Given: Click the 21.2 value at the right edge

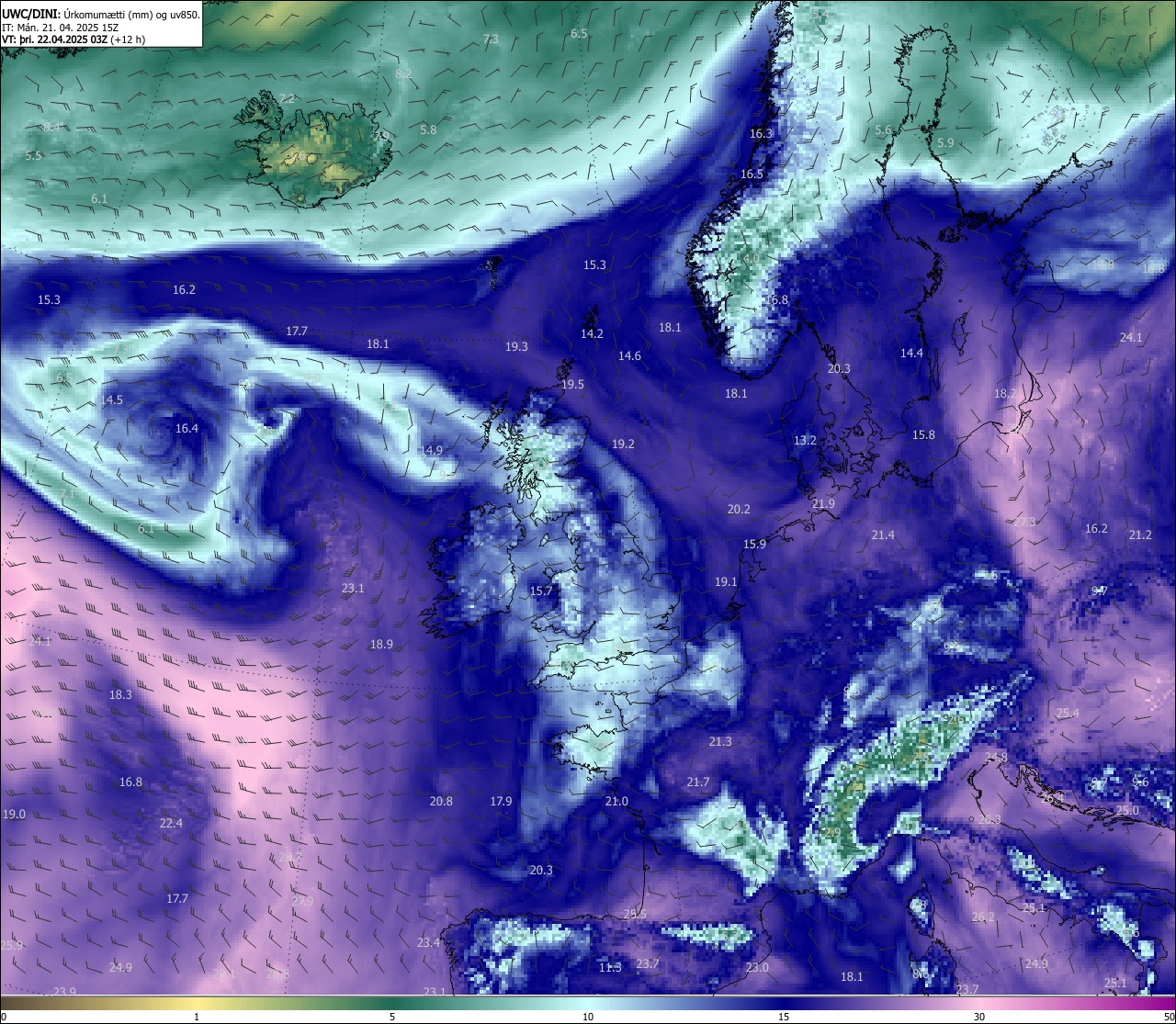Looking at the screenshot, I should pyautogui.click(x=1140, y=535).
